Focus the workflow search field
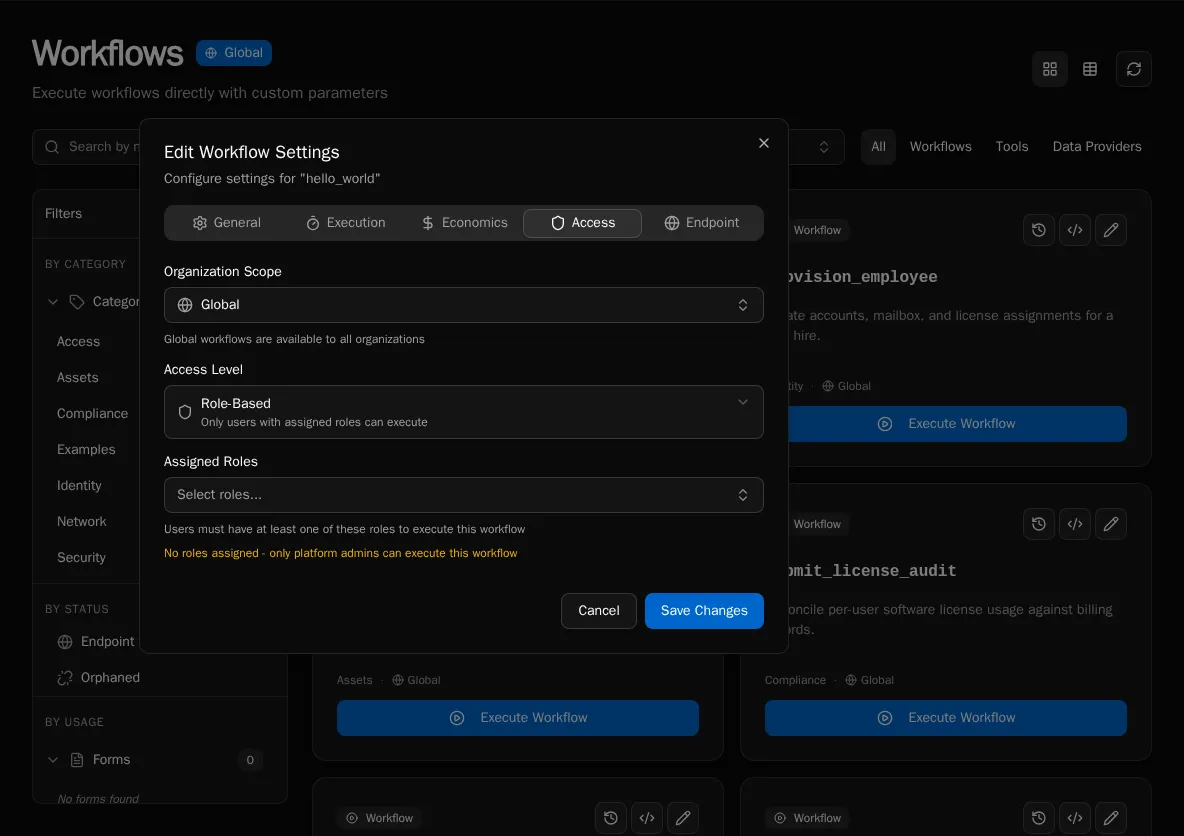Screen dimensions: 1184x836 [x=86, y=147]
